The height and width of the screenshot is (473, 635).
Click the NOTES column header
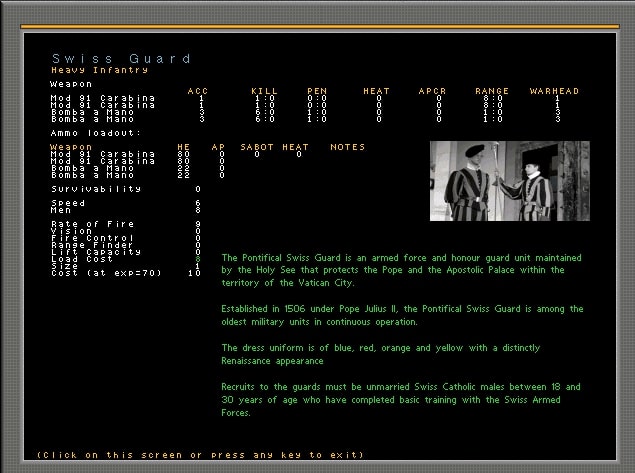347,147
